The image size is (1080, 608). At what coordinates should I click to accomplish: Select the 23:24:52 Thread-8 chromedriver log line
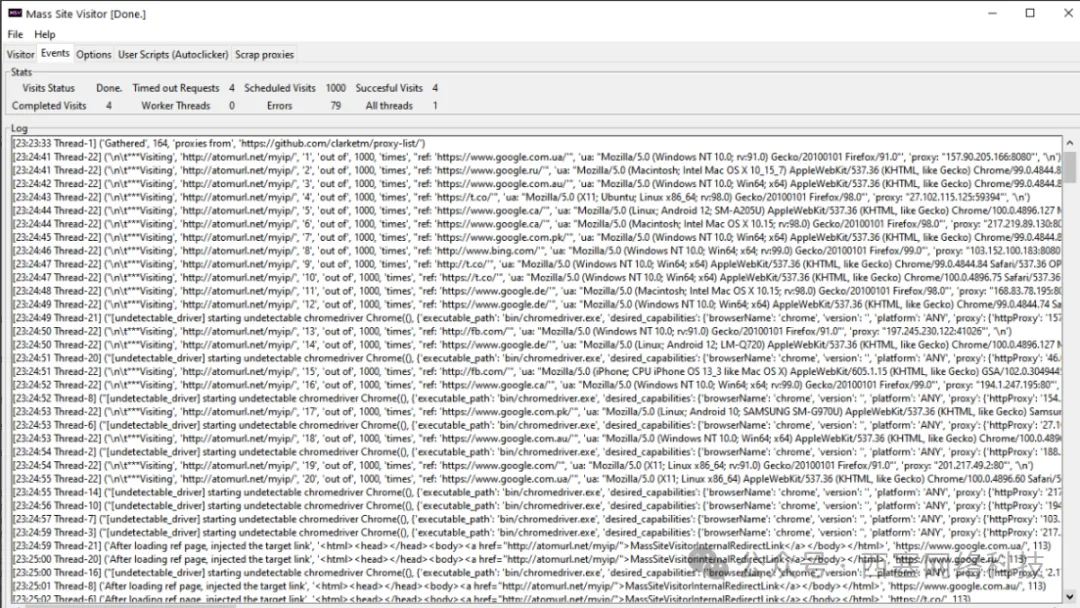pos(537,398)
